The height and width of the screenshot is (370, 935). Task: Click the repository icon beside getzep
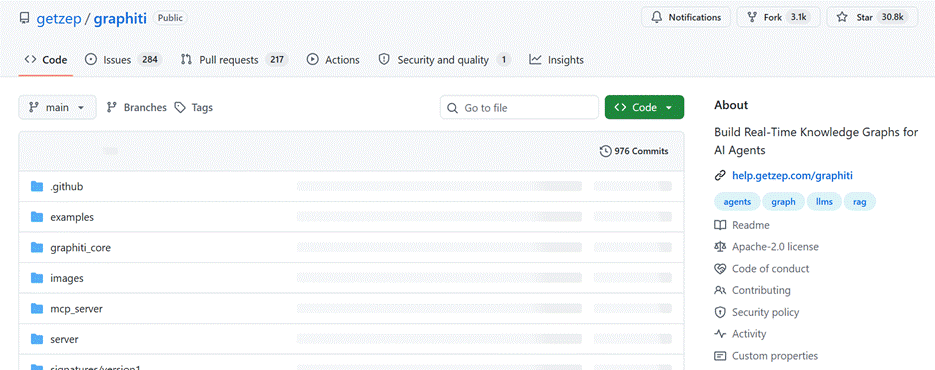pos(24,18)
